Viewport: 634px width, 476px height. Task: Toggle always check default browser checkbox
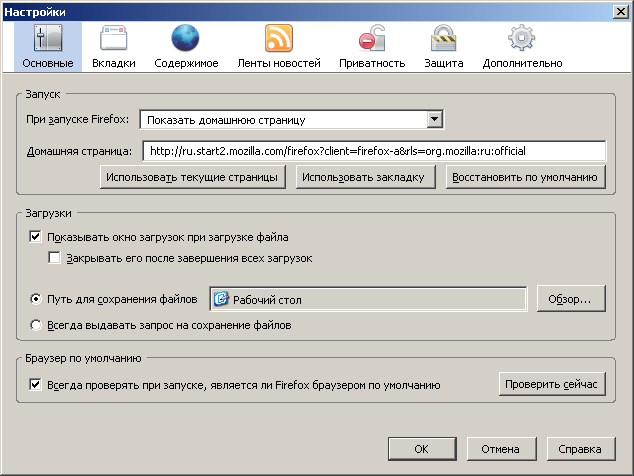35,384
